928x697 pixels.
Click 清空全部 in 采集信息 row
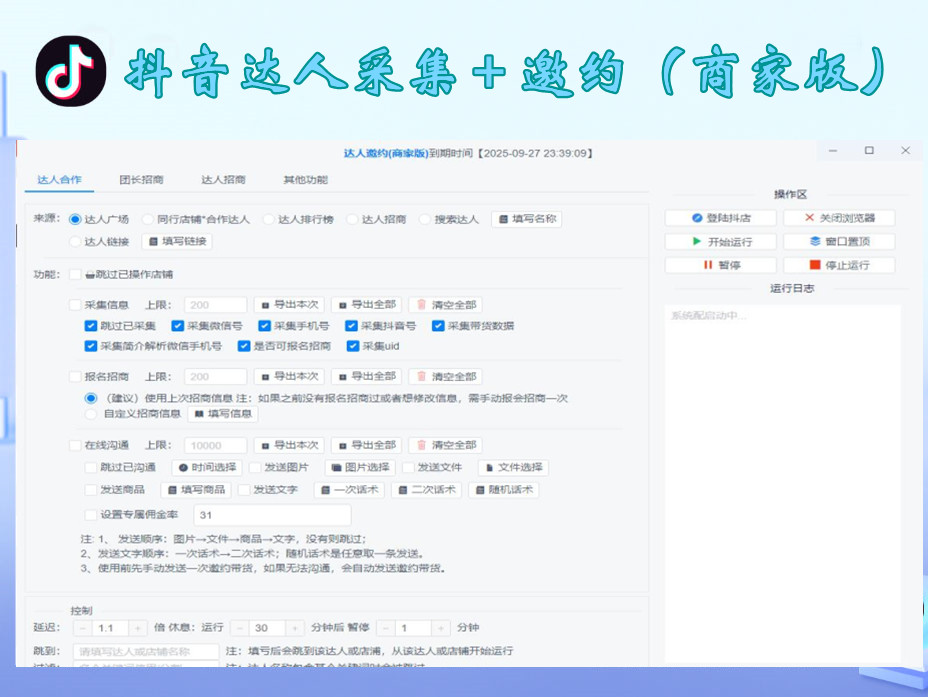[x=446, y=305]
